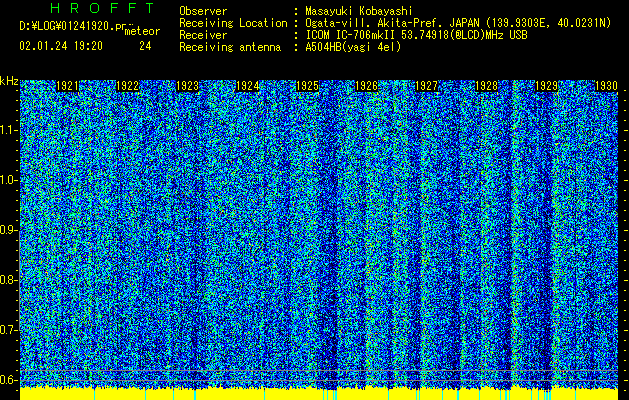Click the 1930 time marker
The image size is (629, 400).
tap(606, 86)
